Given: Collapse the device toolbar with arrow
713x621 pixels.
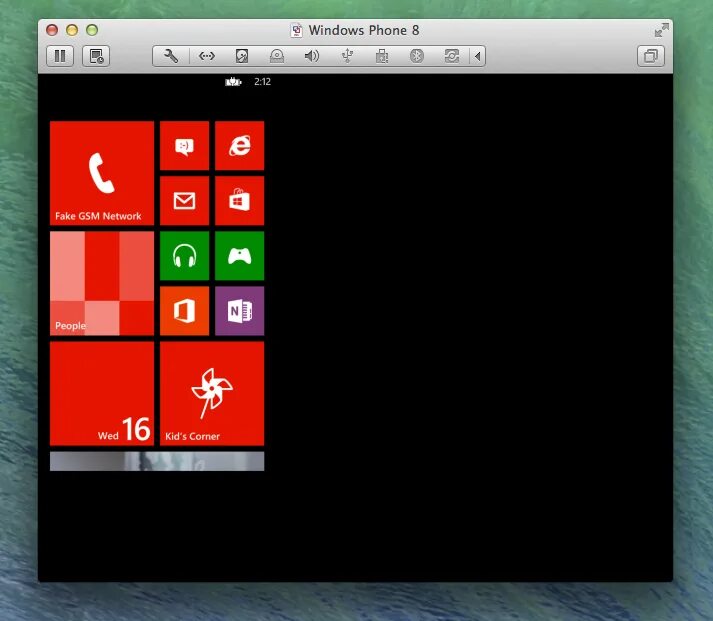Looking at the screenshot, I should (x=477, y=56).
